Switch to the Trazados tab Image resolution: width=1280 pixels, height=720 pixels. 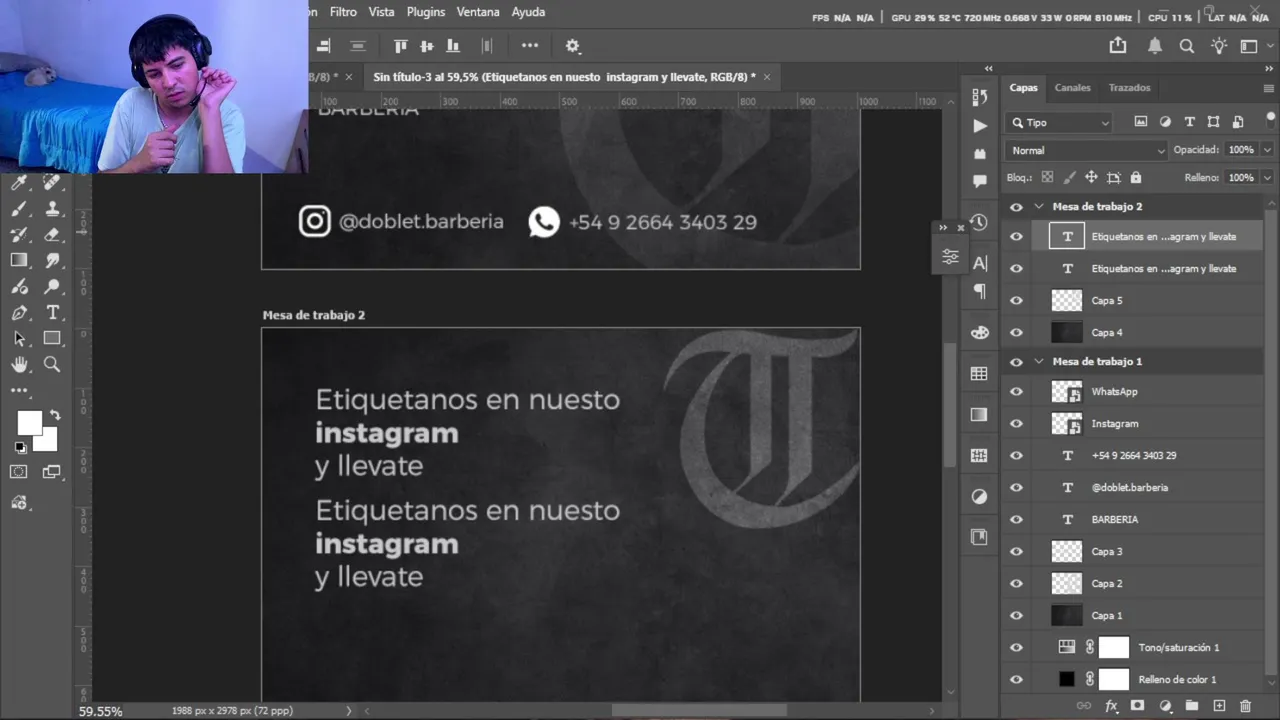(1129, 88)
